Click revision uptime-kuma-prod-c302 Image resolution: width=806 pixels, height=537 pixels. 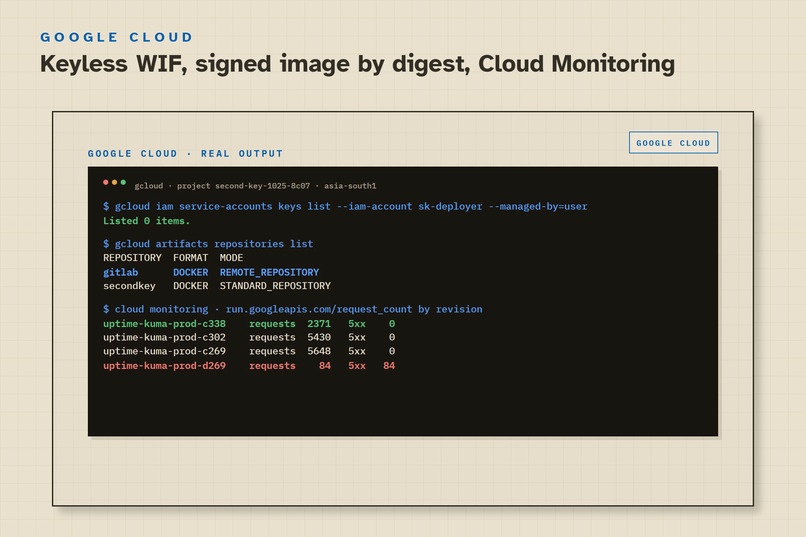[x=164, y=338]
